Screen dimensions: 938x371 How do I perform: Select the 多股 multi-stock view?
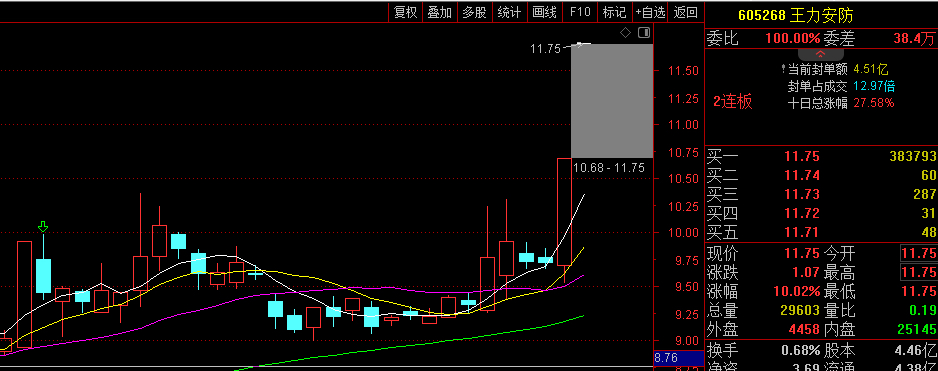click(475, 12)
